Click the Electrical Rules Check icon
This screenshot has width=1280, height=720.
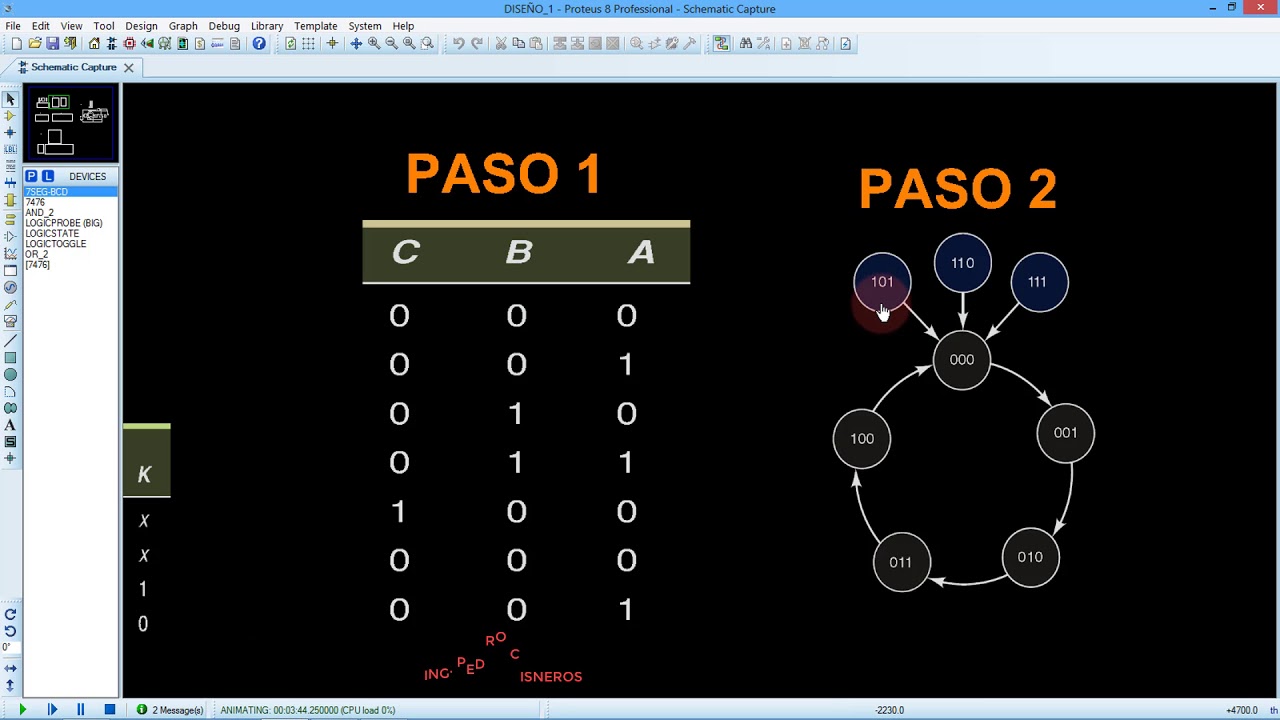click(x=846, y=44)
